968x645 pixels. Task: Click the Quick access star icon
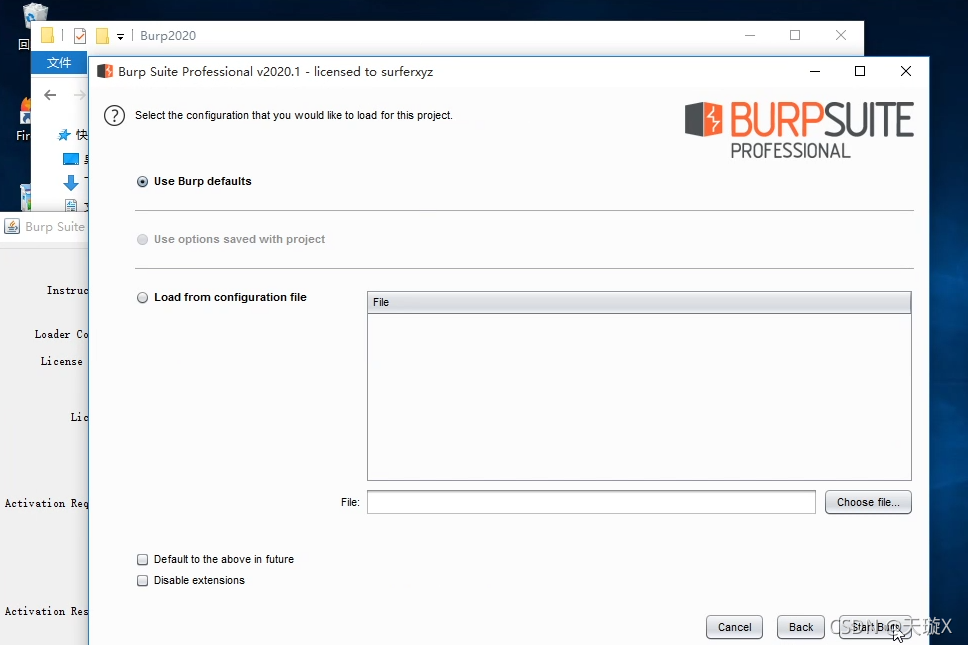(x=64, y=135)
